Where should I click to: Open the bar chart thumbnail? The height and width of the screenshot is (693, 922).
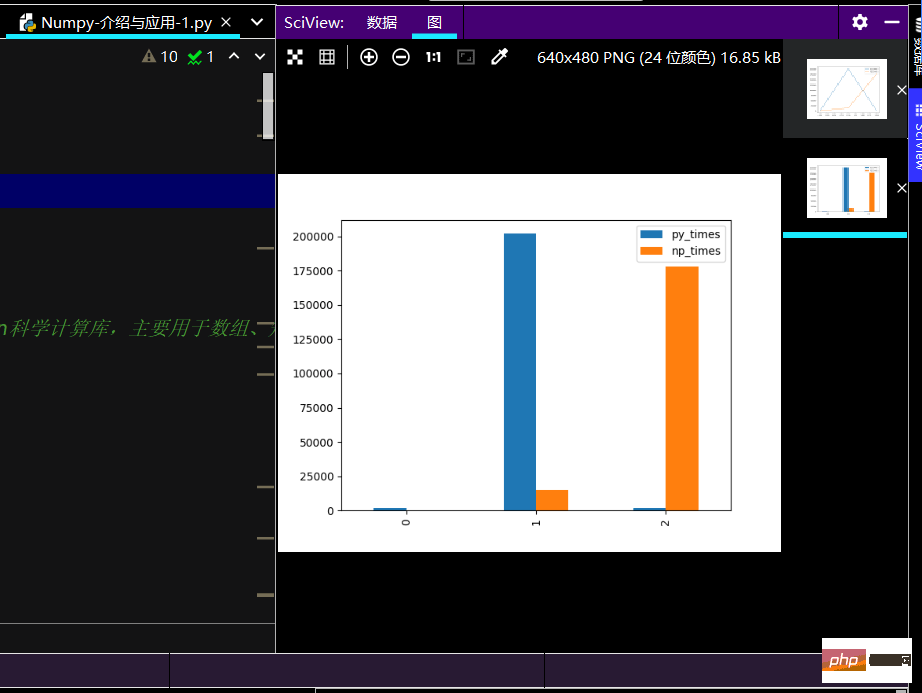pos(847,188)
